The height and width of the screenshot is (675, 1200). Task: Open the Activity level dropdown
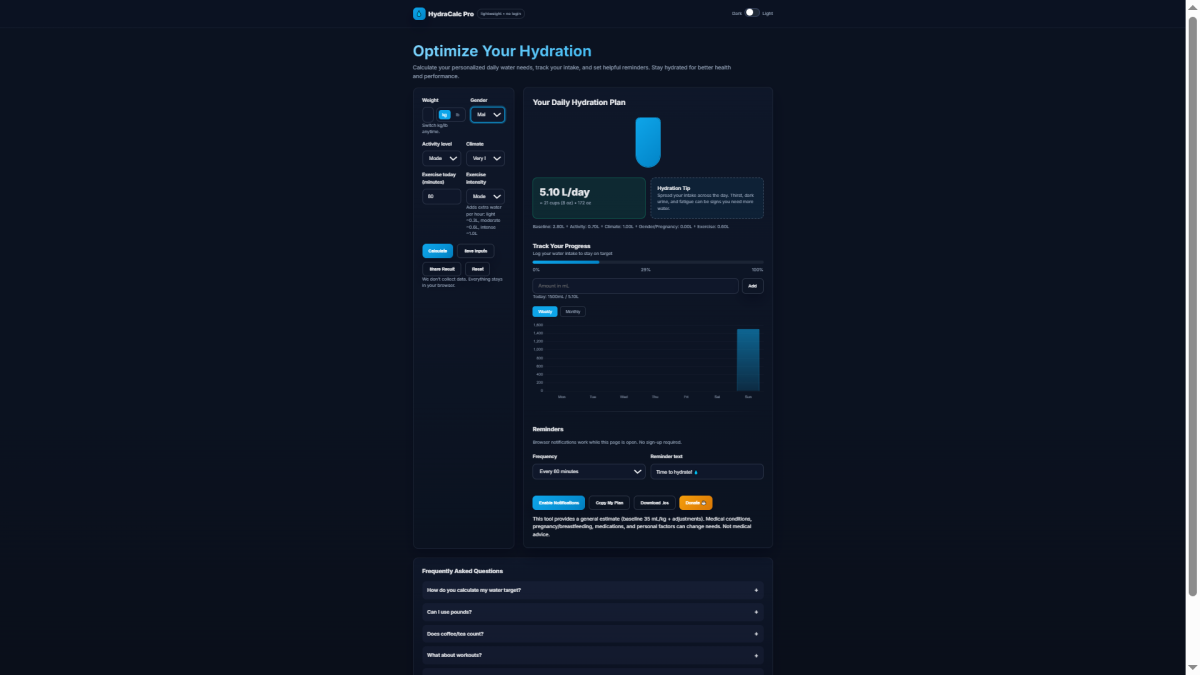tap(441, 158)
